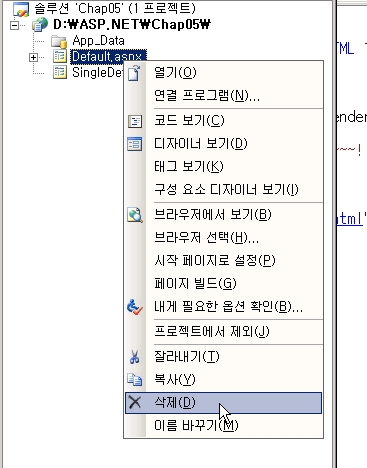Viewport: 367px width, 468px height.
Task: Click the browser globe icon beside 브라우저에서 보기
Action: [x=135, y=215]
